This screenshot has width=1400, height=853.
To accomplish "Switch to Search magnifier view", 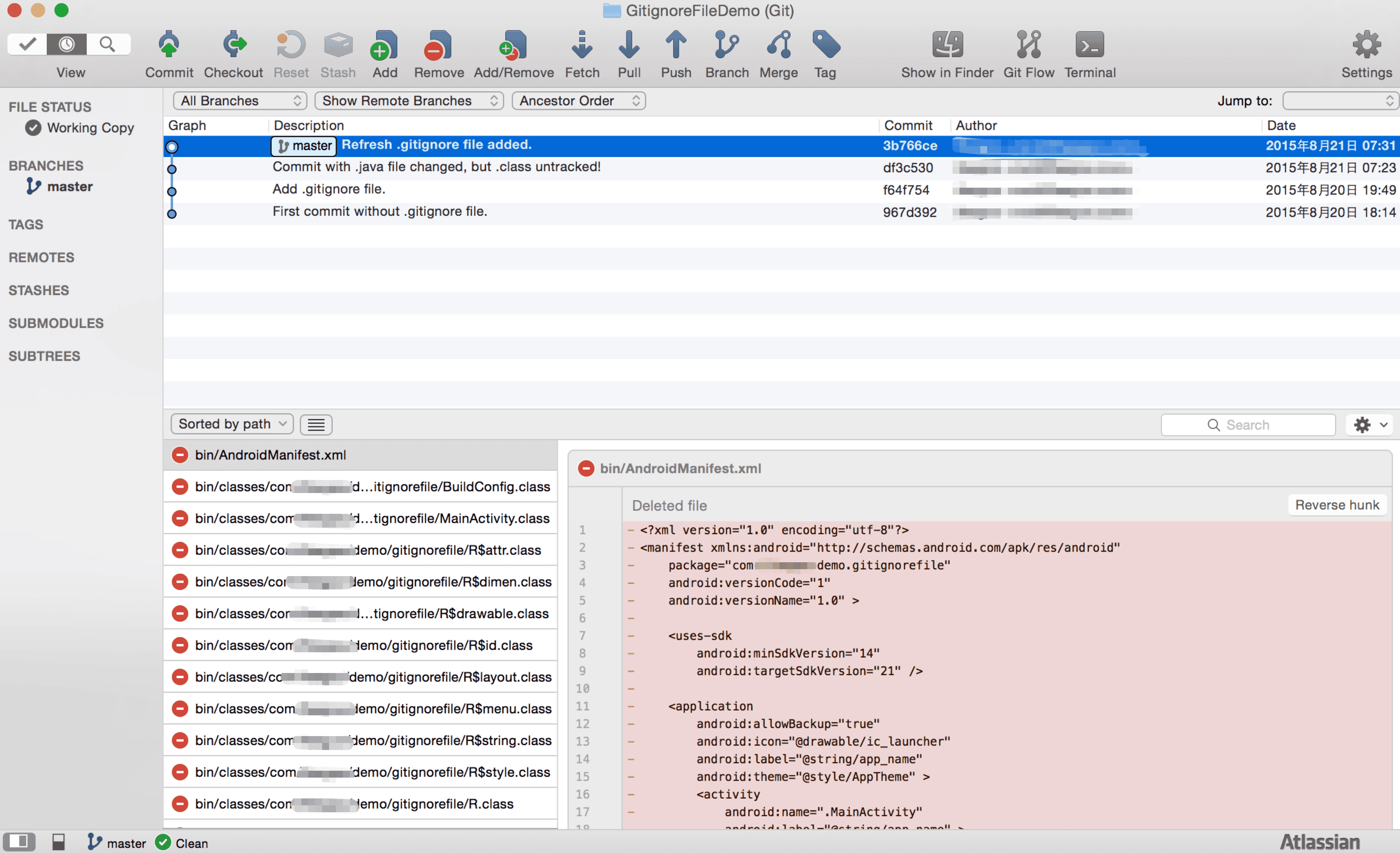I will point(108,44).
